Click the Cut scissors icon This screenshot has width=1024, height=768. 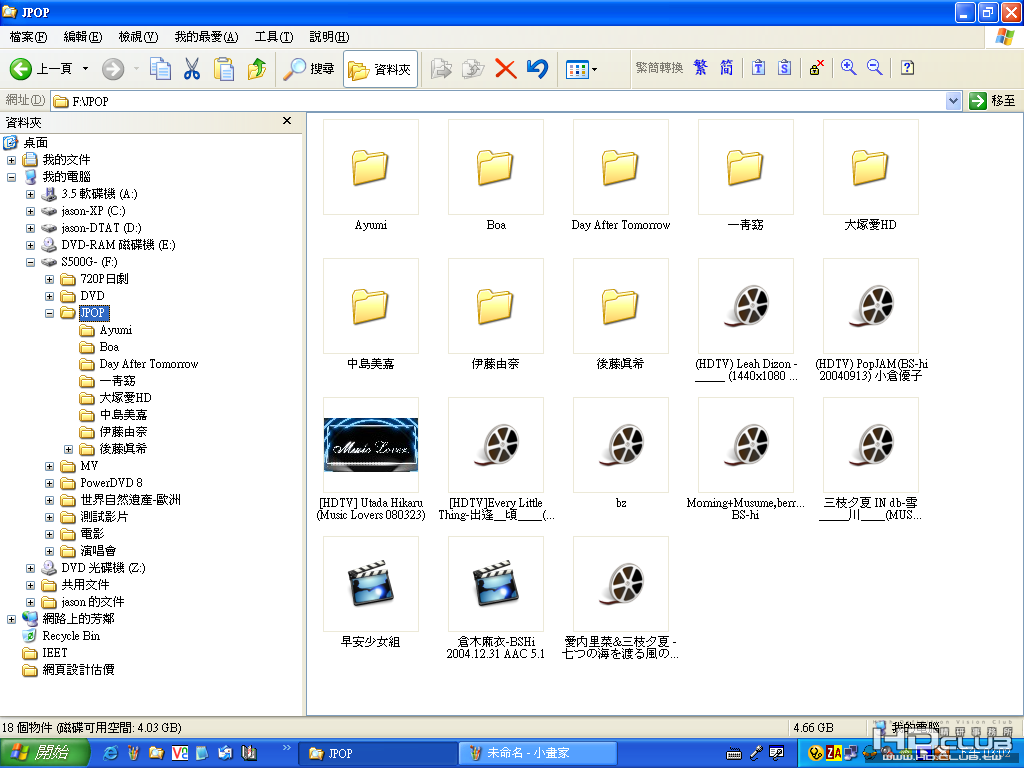click(x=192, y=69)
